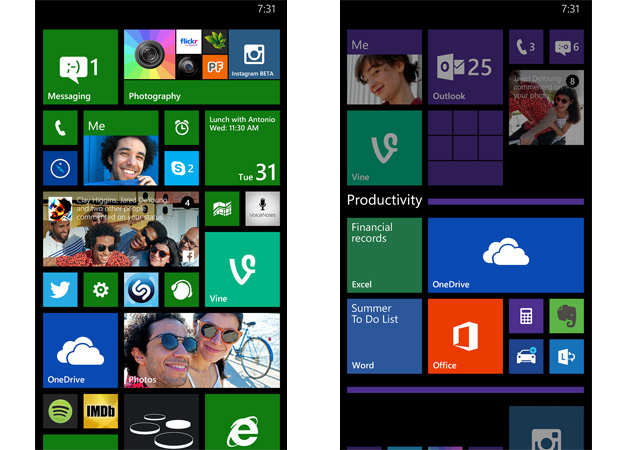Open the Alarms clock tile

(182, 128)
